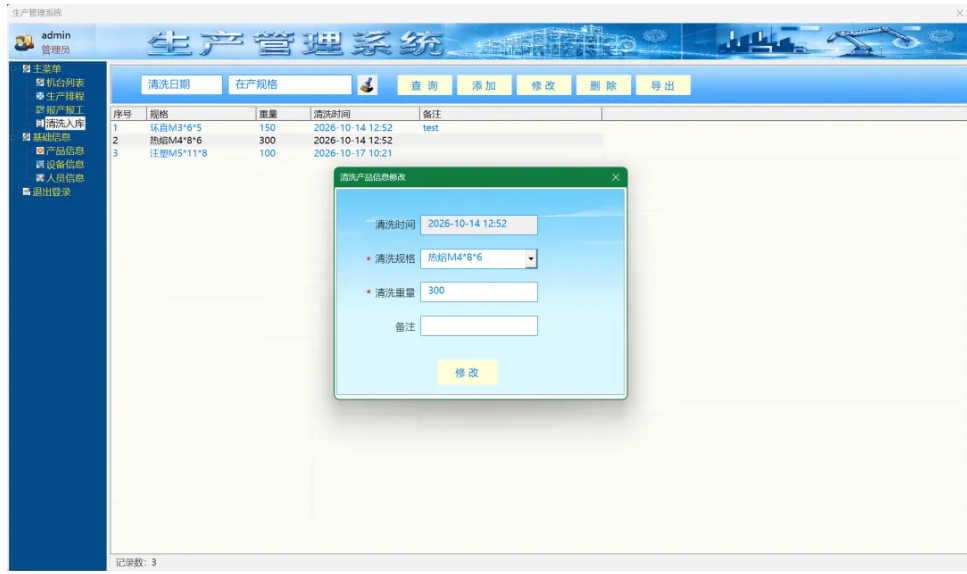Open the 清洗规格 dropdown arrow
This screenshot has height=574, width=967.
click(531, 258)
